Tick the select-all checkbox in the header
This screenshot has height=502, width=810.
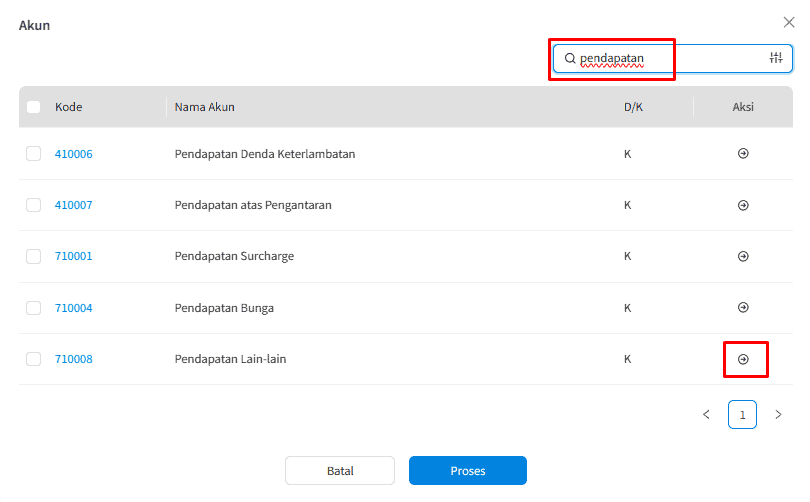click(x=34, y=107)
